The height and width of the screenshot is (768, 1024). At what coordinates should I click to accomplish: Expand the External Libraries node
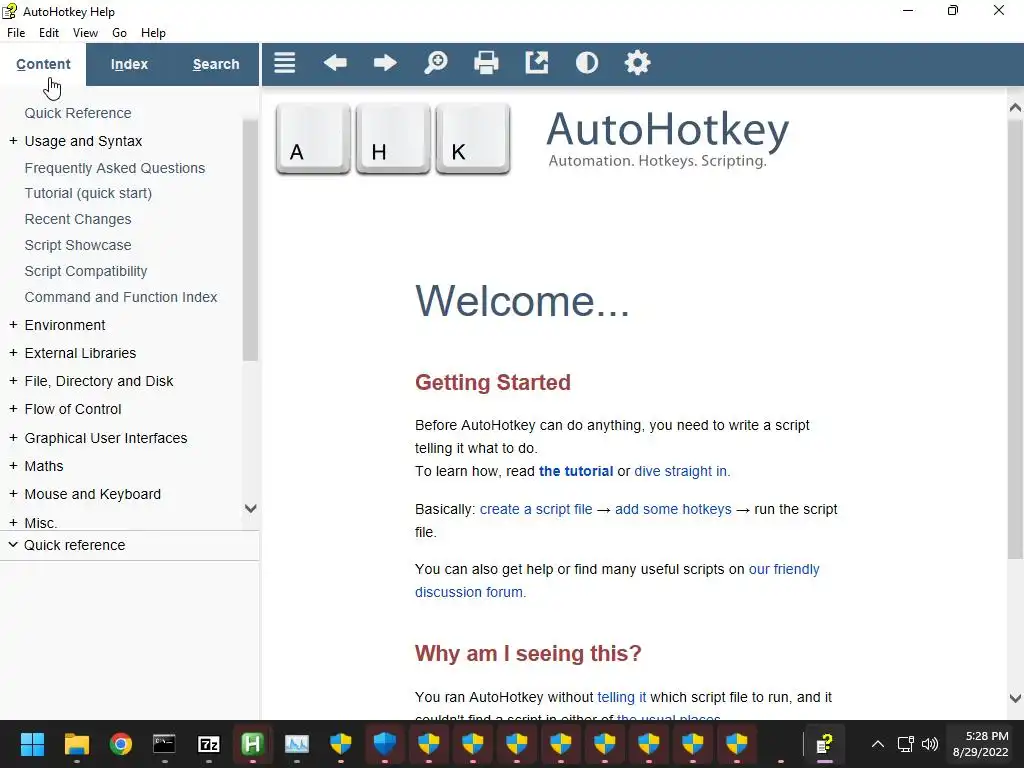pyautogui.click(x=13, y=353)
